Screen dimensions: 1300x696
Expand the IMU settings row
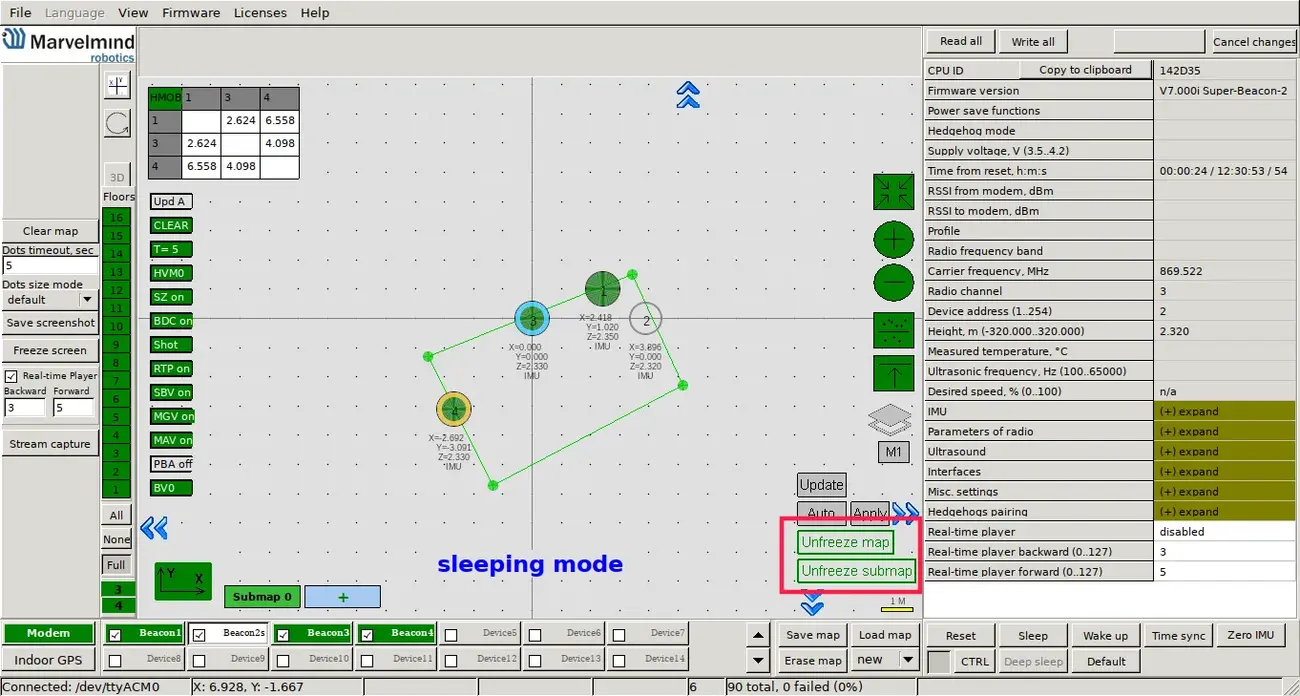pyautogui.click(x=1225, y=411)
